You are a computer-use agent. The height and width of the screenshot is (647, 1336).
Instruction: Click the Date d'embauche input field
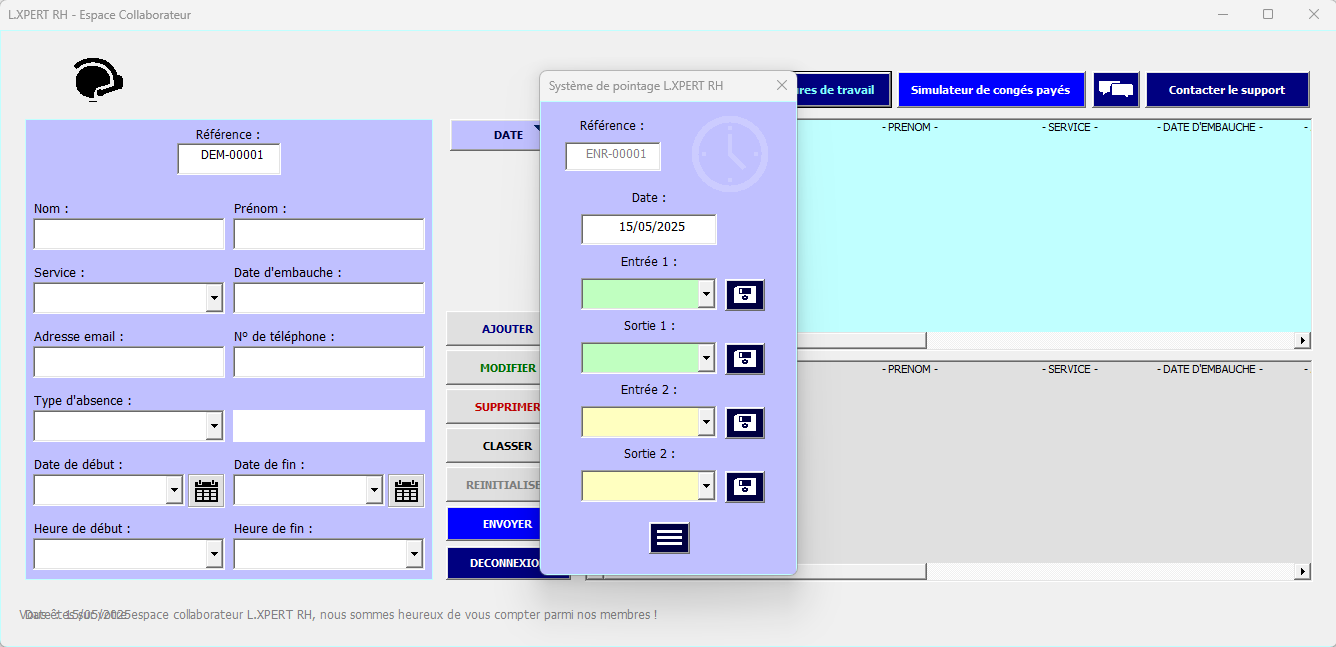click(x=329, y=298)
